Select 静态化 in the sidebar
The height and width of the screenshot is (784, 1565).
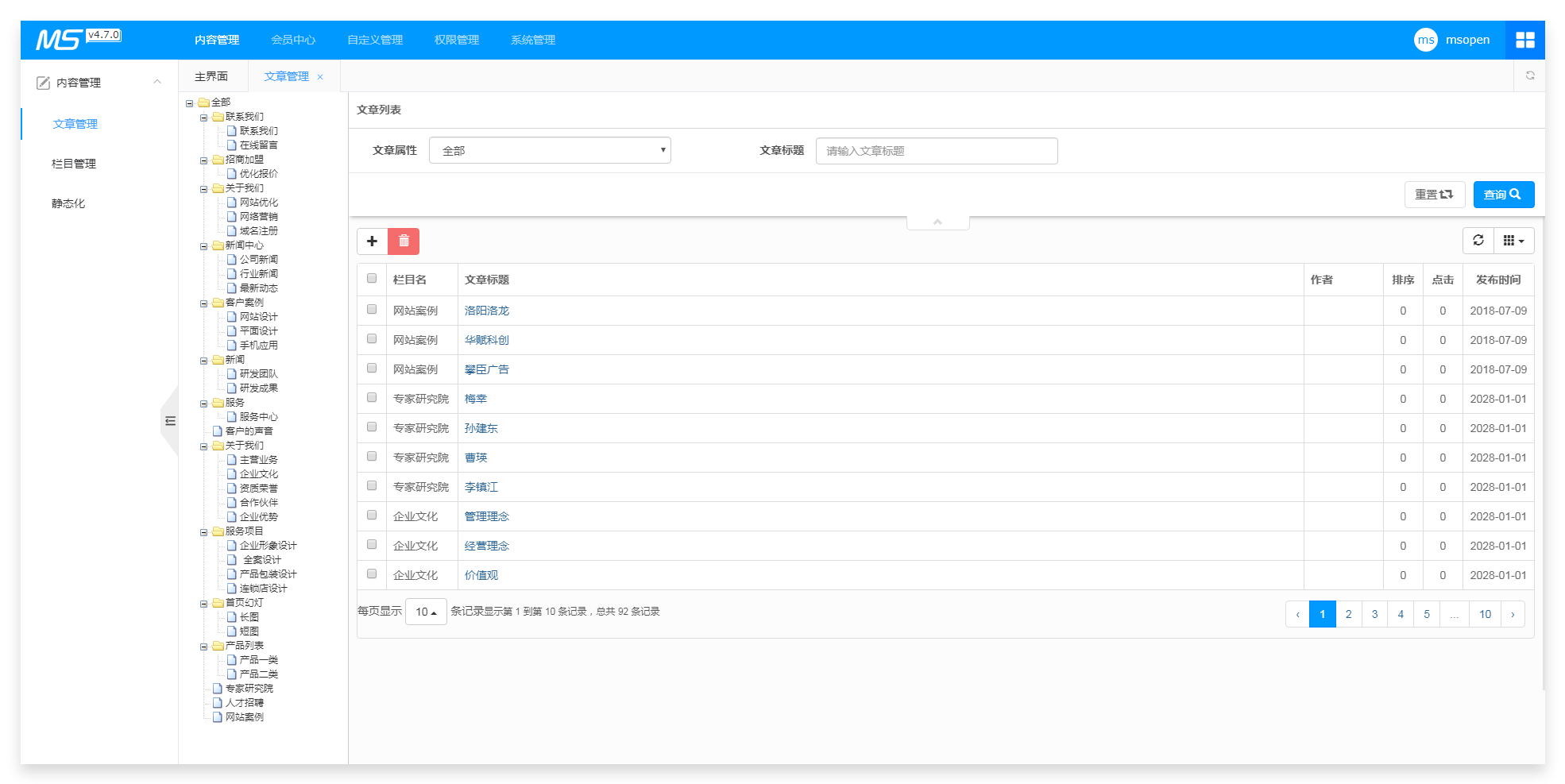68,203
